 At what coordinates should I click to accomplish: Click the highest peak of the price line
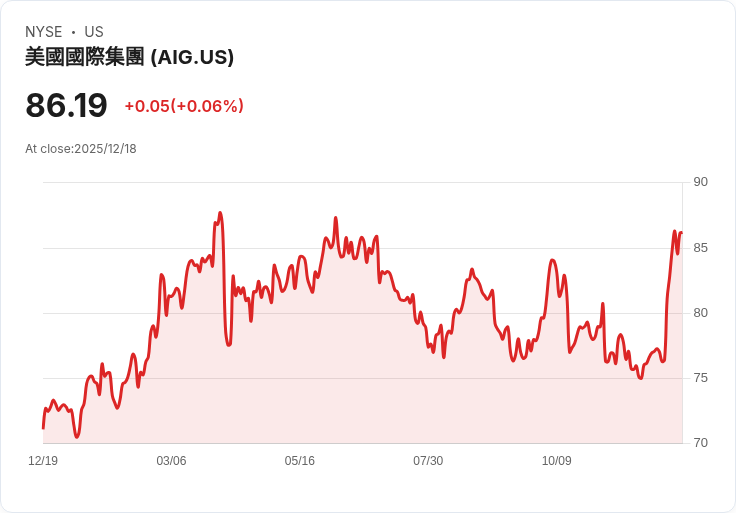pyautogui.click(x=220, y=213)
